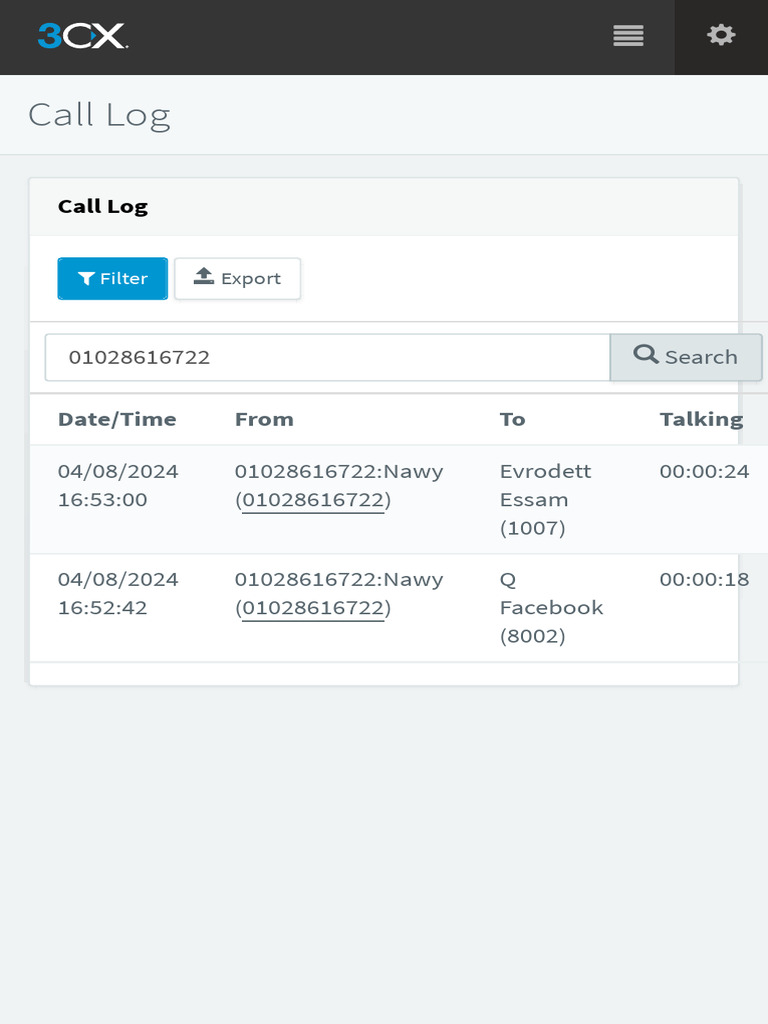Click the Talking column header

point(701,419)
